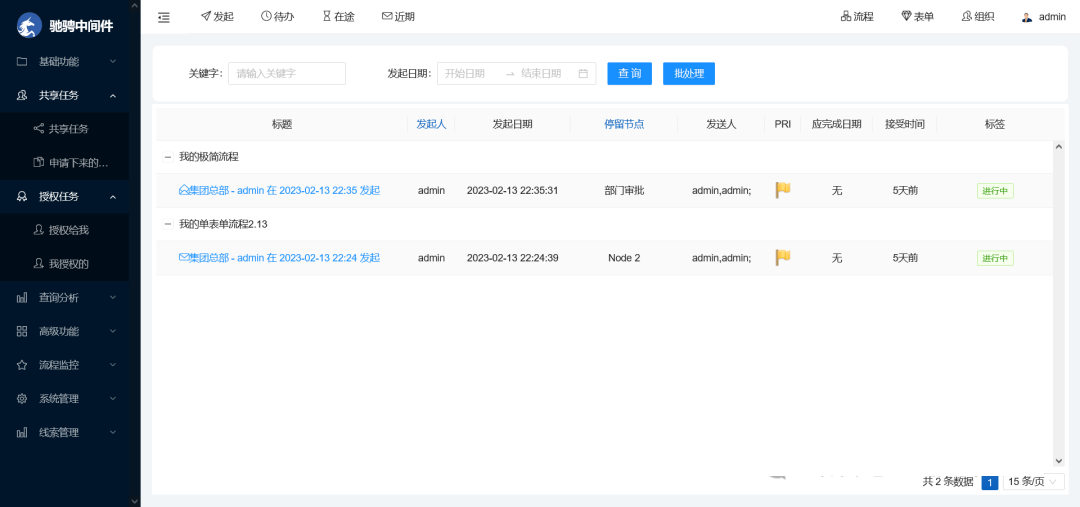
Task: Click the 关键字 keyword input field
Action: click(286, 74)
